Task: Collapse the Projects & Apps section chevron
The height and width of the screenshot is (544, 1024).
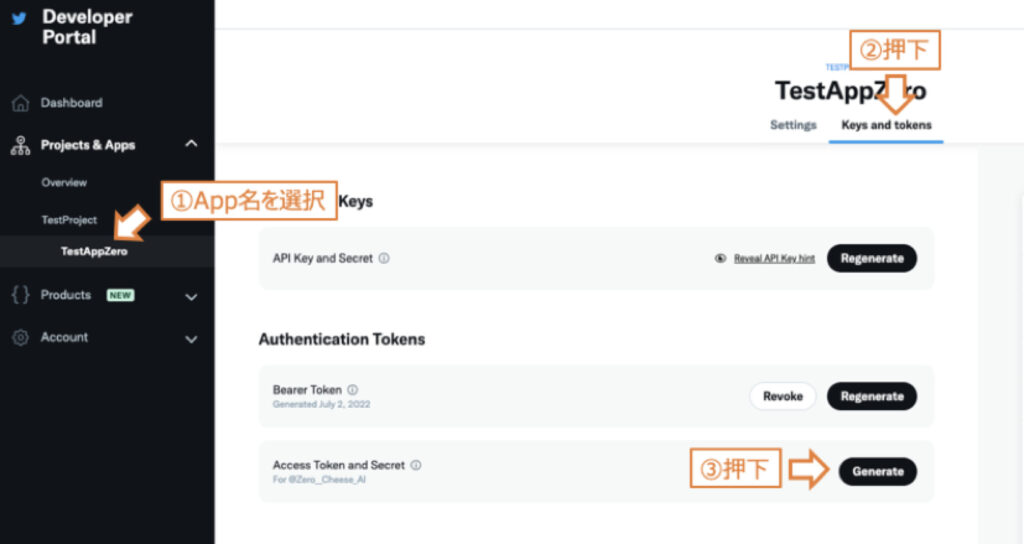Action: tap(191, 144)
